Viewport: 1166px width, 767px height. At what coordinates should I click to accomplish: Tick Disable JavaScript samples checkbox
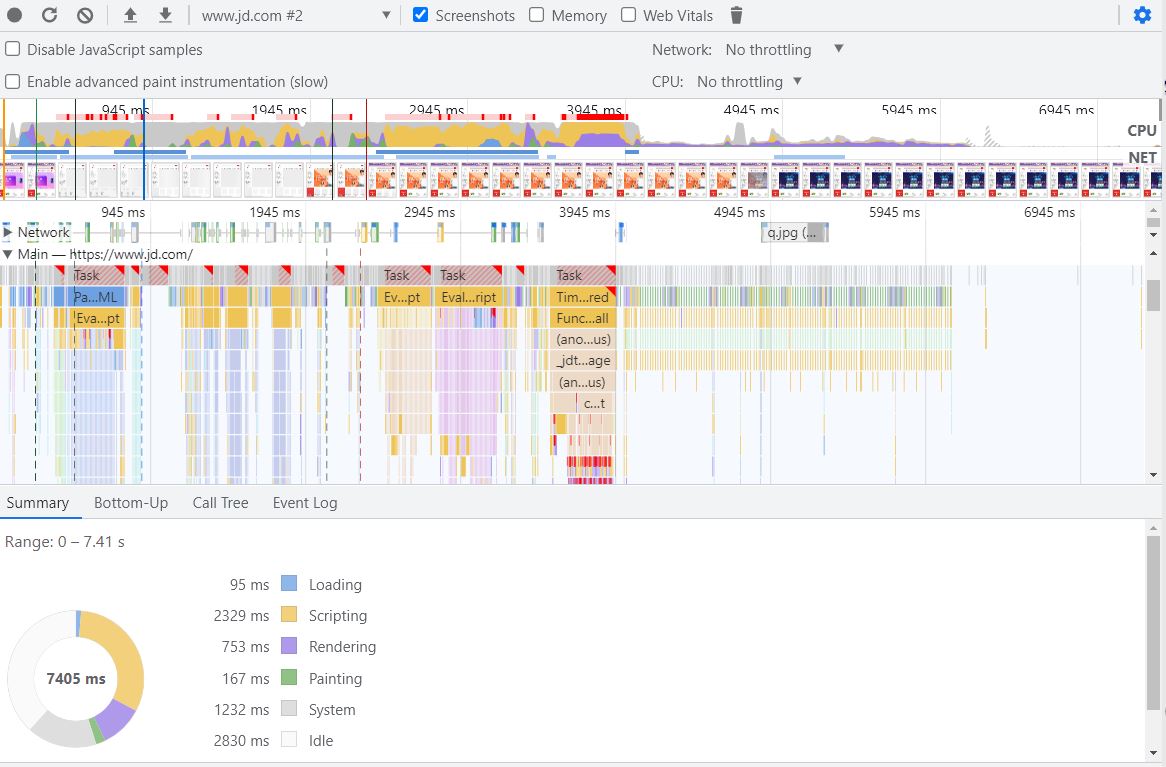[x=13, y=49]
